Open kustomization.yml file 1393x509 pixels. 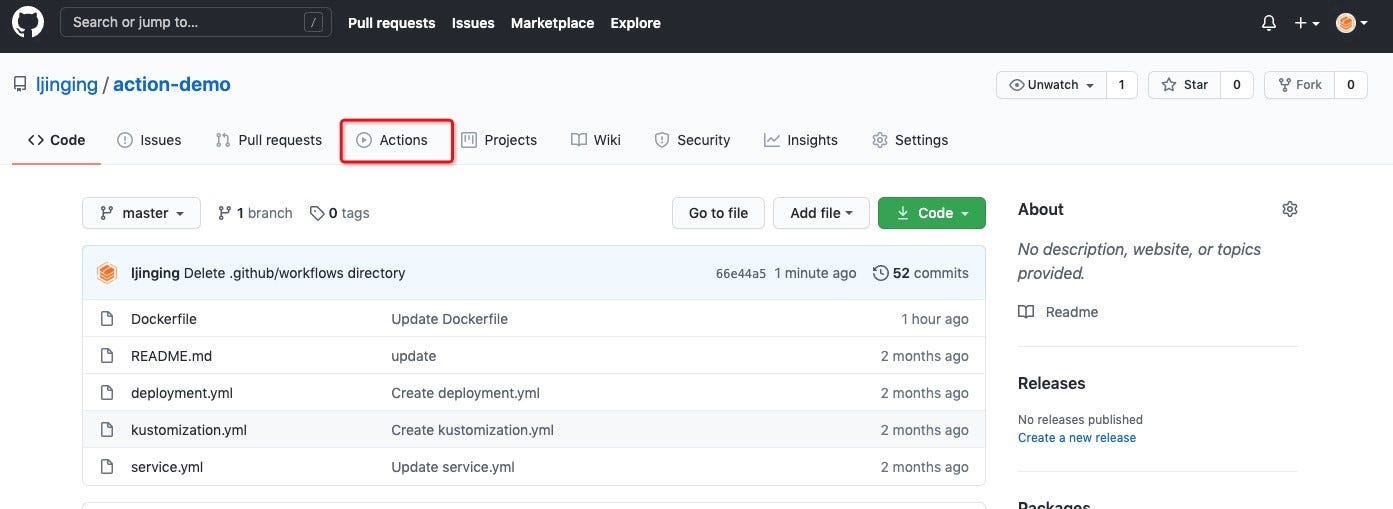189,430
